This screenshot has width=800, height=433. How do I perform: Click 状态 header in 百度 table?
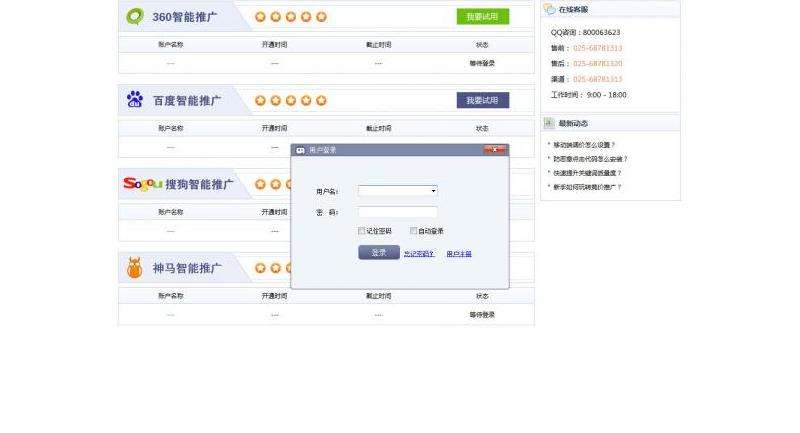pyautogui.click(x=482, y=129)
